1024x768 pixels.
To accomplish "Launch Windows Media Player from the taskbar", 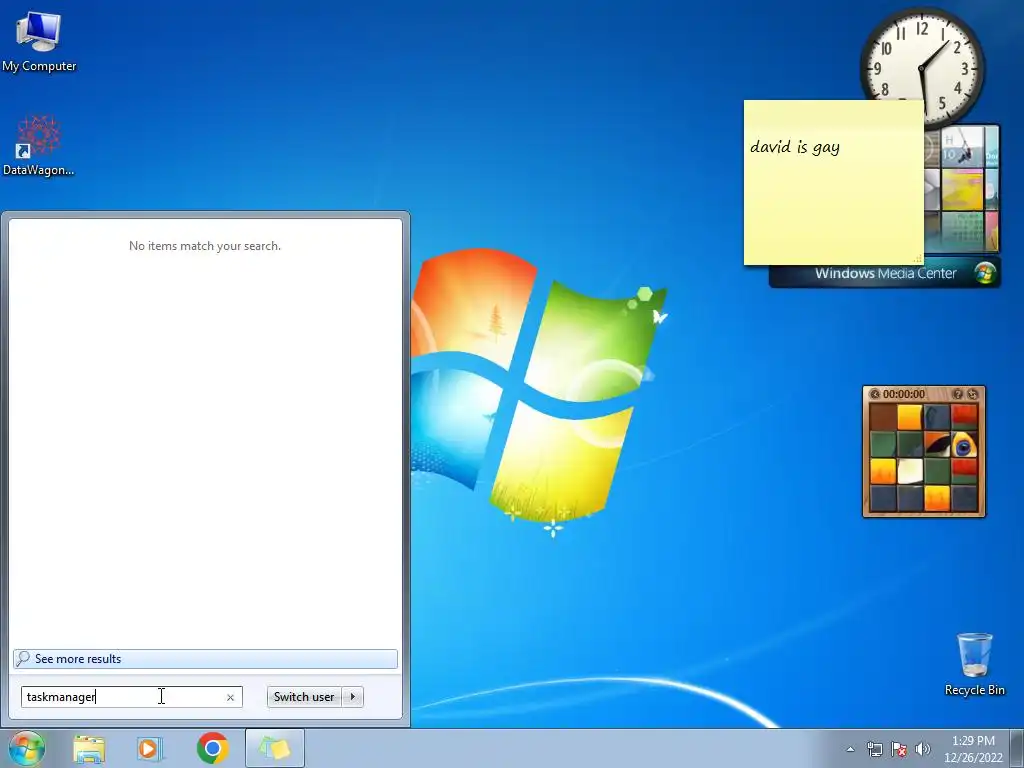I will pyautogui.click(x=150, y=748).
